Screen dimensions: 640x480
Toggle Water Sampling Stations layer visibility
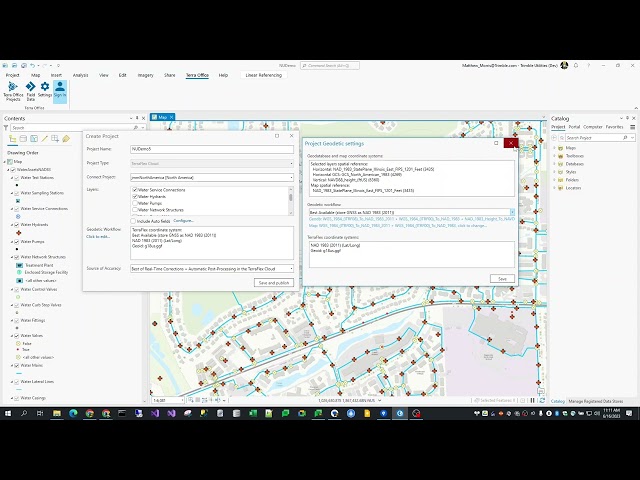(x=17, y=193)
